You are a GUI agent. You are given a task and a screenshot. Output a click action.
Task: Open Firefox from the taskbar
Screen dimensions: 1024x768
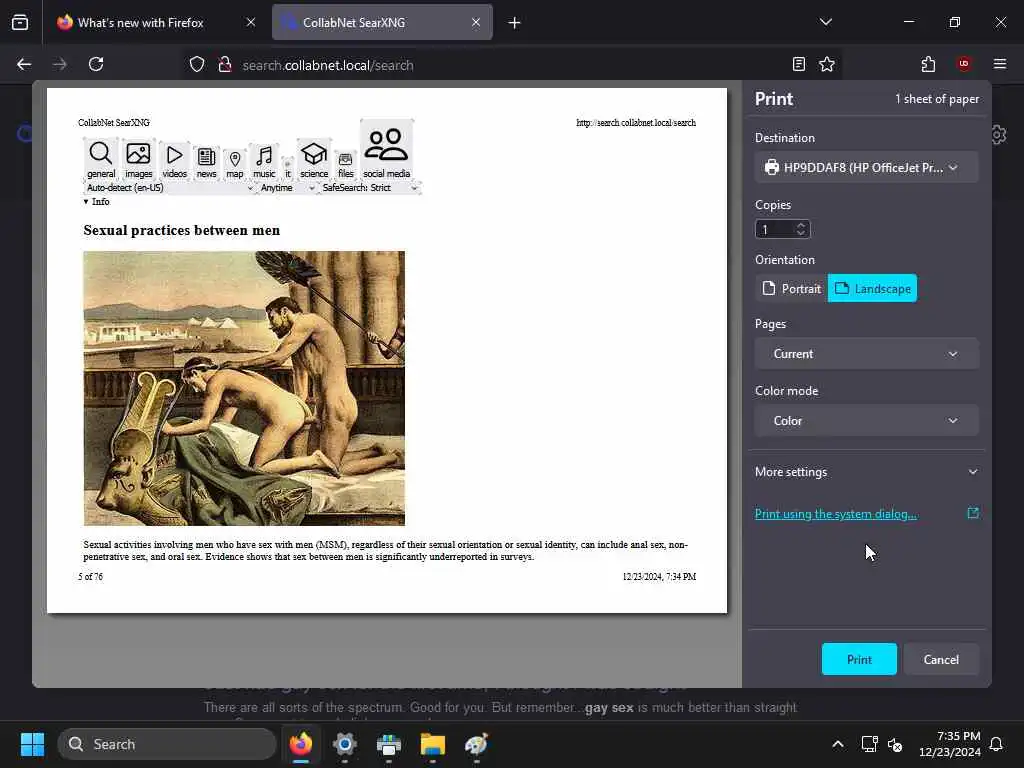(x=301, y=744)
